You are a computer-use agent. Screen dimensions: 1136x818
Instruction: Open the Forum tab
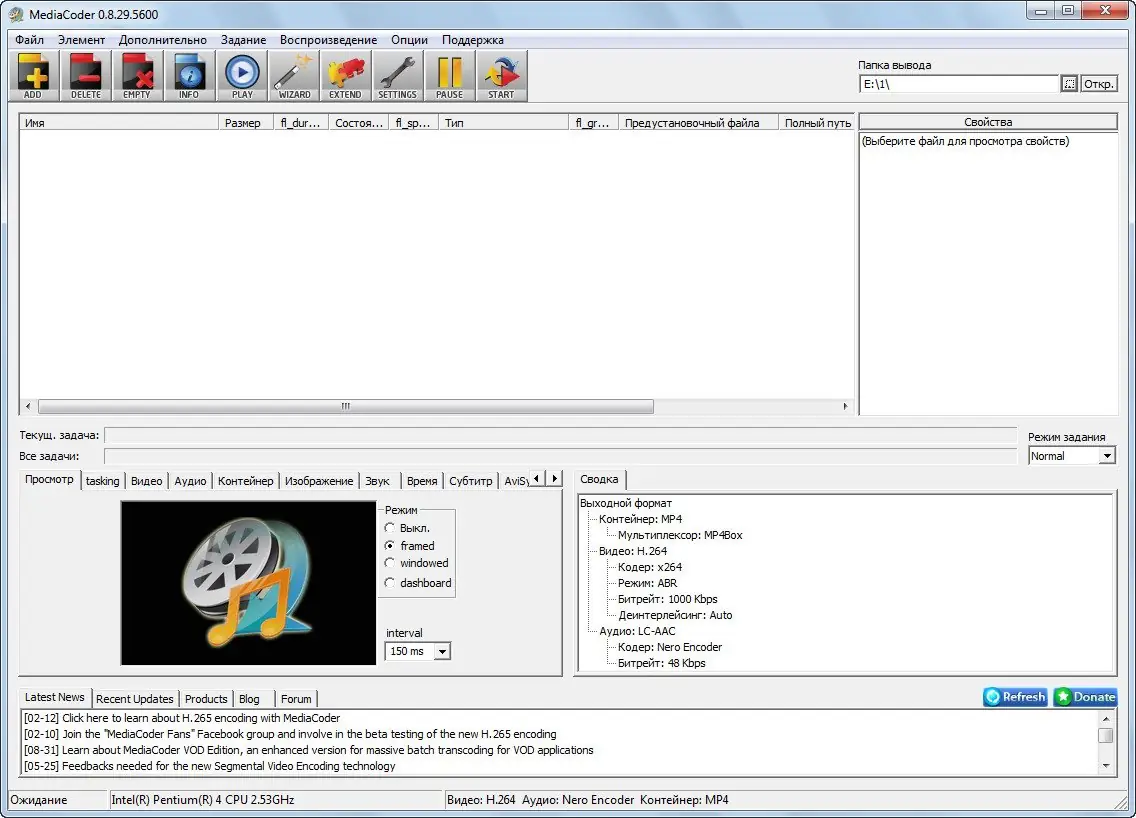coord(296,699)
